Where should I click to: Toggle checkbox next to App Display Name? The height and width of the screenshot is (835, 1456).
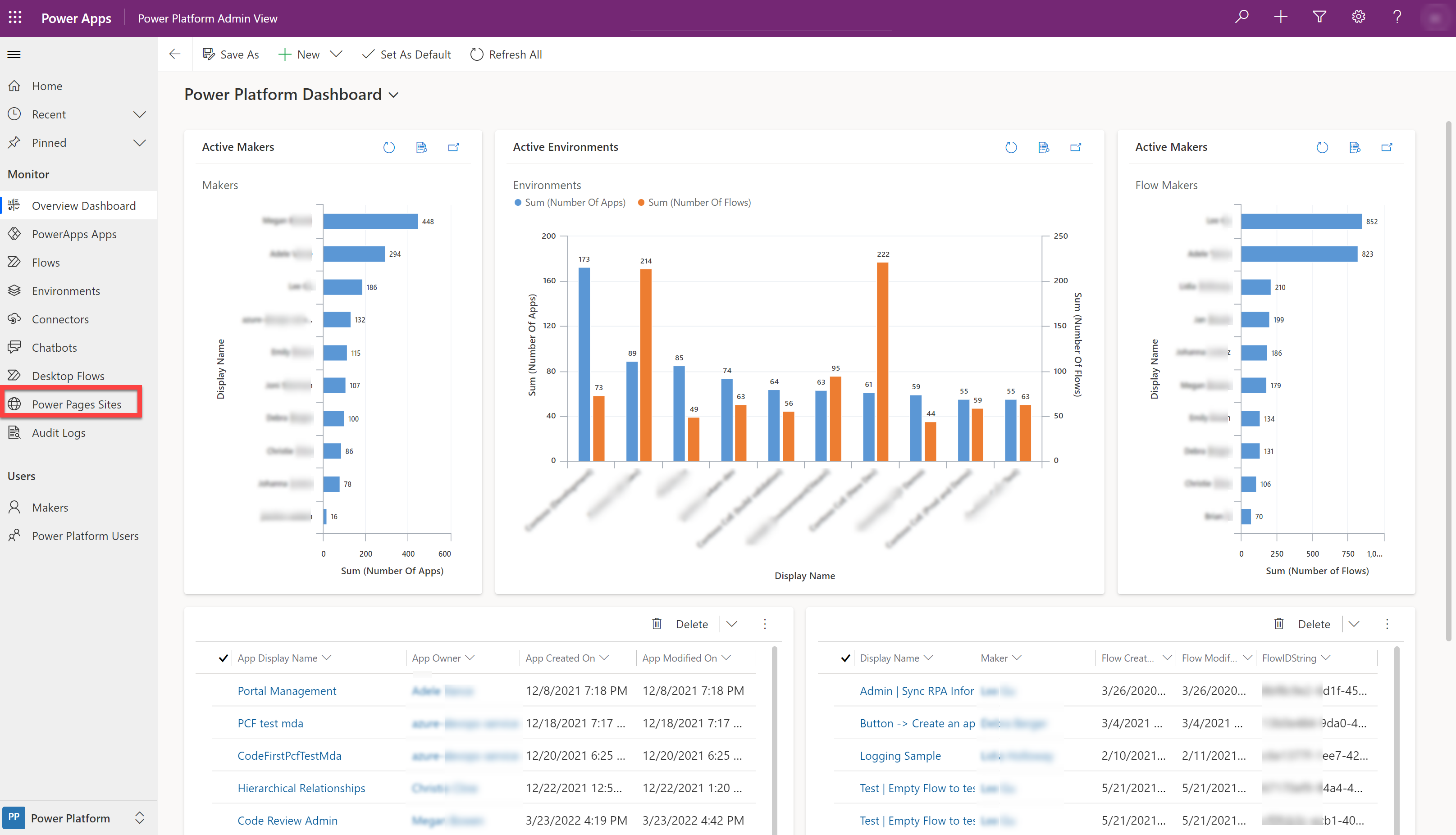(x=224, y=658)
